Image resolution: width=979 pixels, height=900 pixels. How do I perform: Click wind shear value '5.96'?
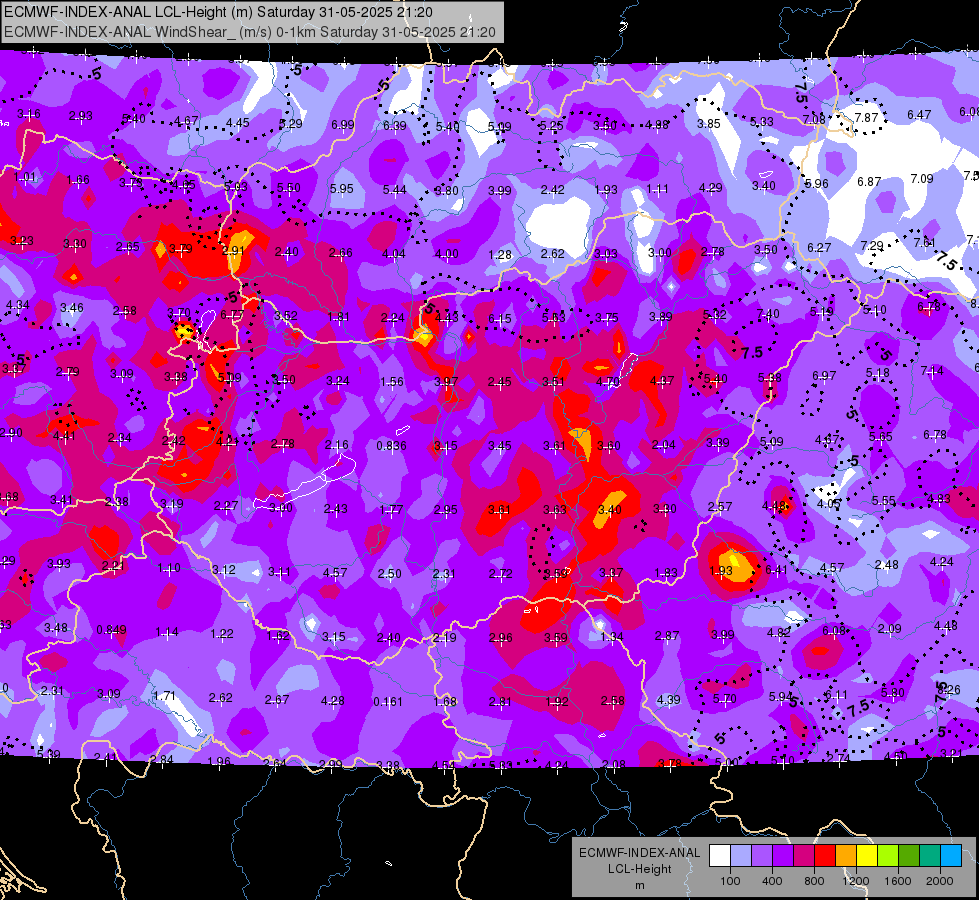point(816,184)
